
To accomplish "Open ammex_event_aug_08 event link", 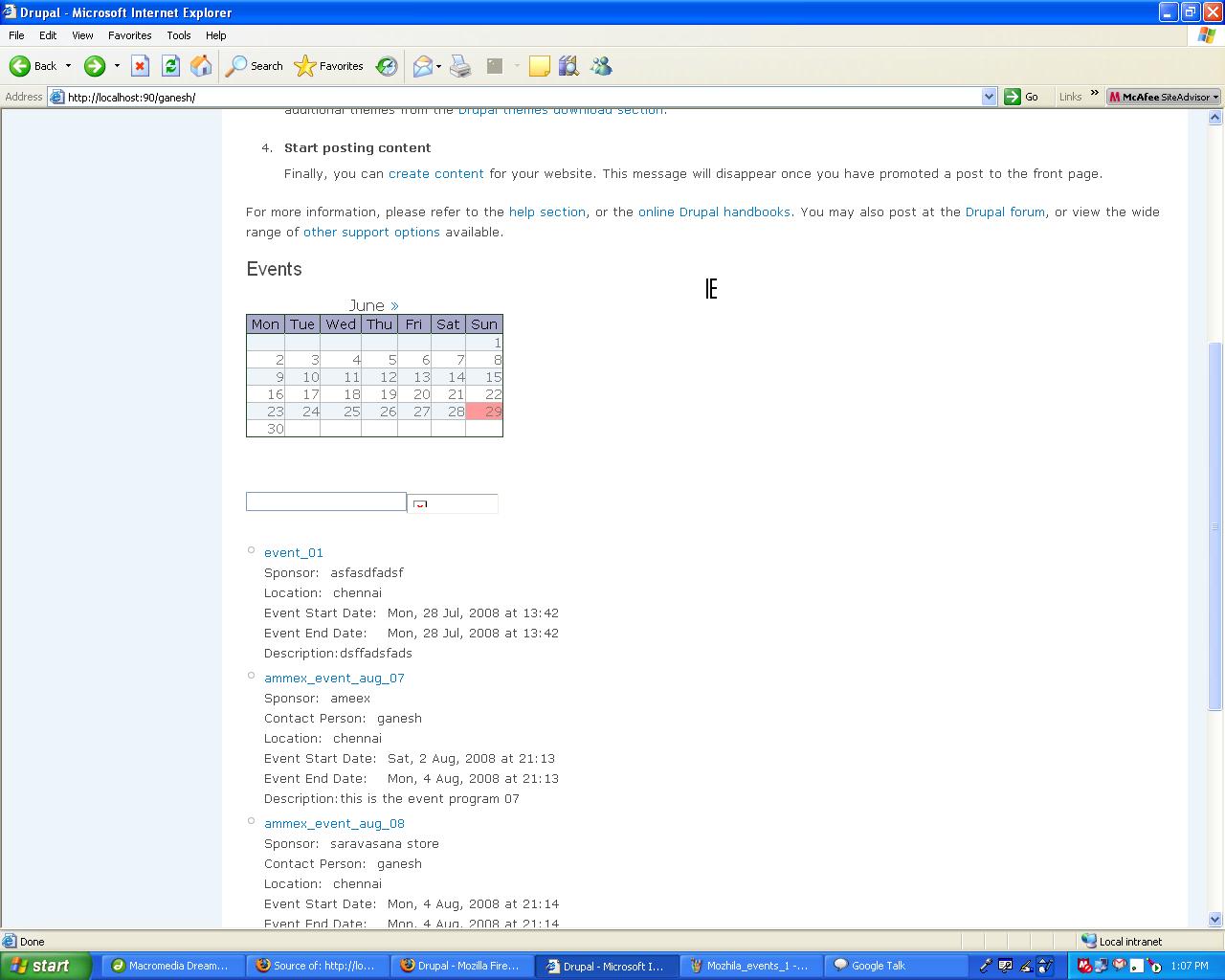I will click(x=334, y=823).
